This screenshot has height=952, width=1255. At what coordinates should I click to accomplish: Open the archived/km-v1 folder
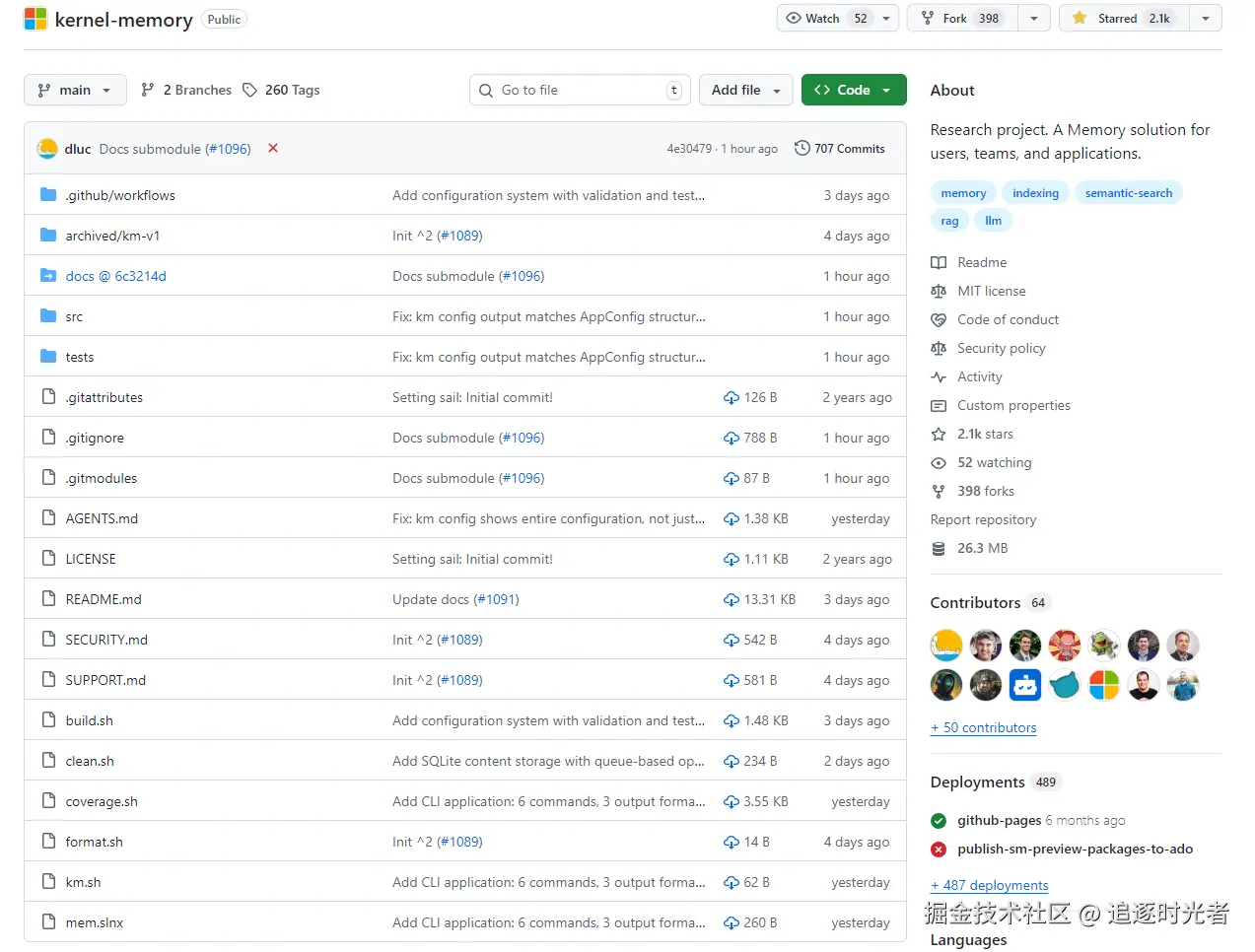112,236
